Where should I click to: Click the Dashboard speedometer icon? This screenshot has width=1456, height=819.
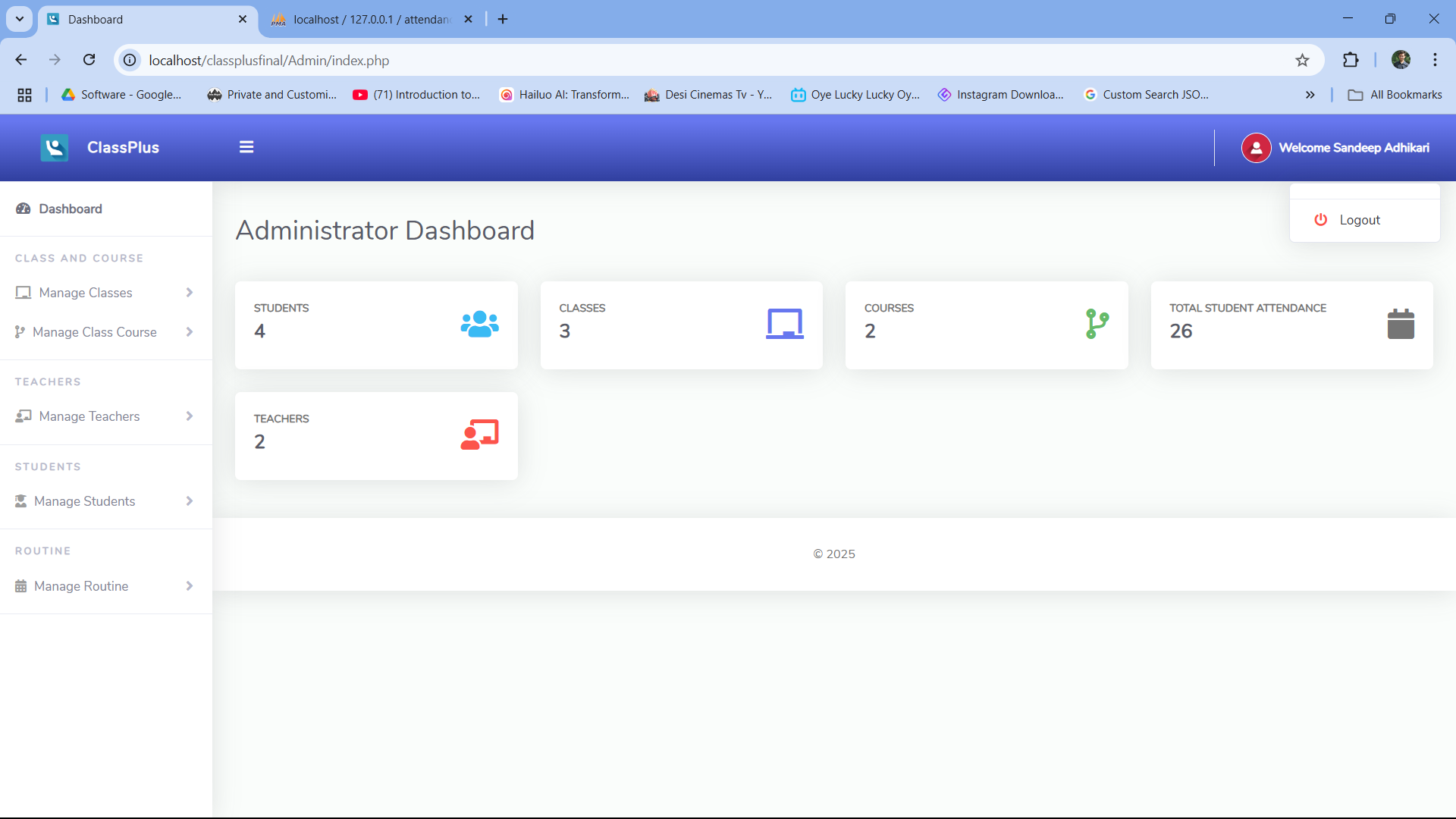pos(23,209)
